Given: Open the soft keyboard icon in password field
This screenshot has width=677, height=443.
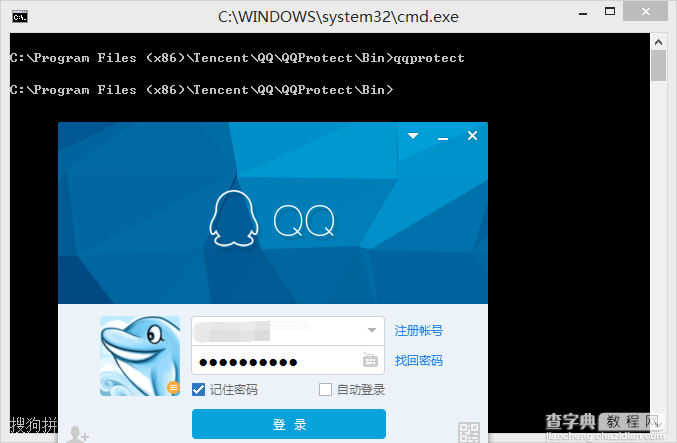Looking at the screenshot, I should [370, 360].
